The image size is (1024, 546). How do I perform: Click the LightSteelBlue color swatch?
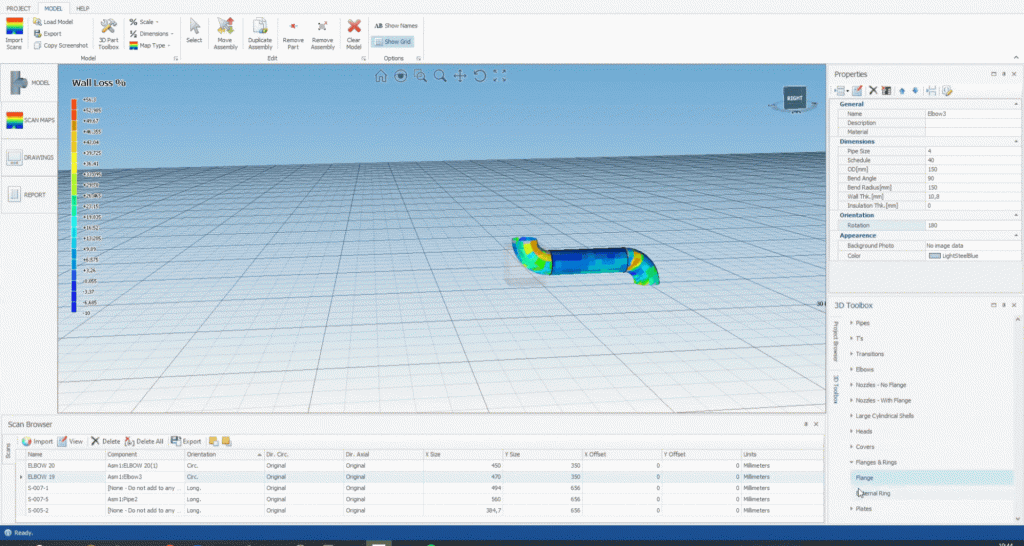(934, 256)
